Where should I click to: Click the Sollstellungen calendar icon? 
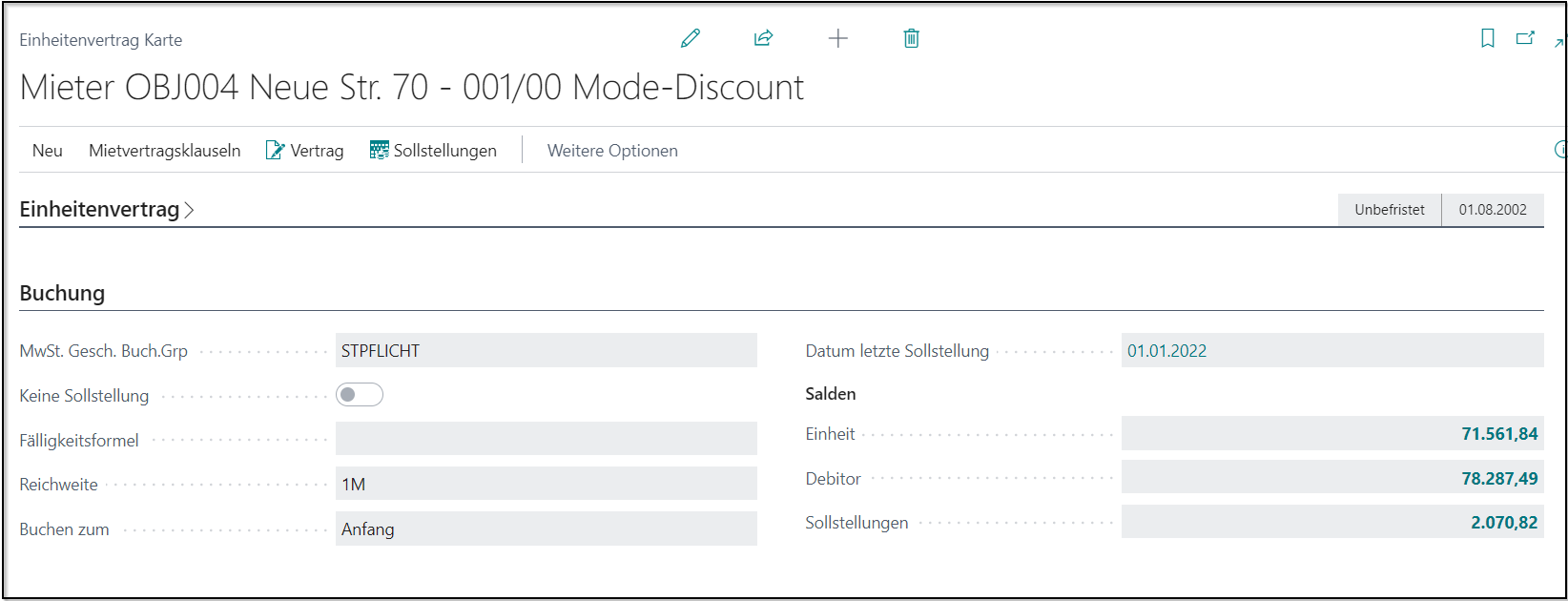[x=380, y=151]
